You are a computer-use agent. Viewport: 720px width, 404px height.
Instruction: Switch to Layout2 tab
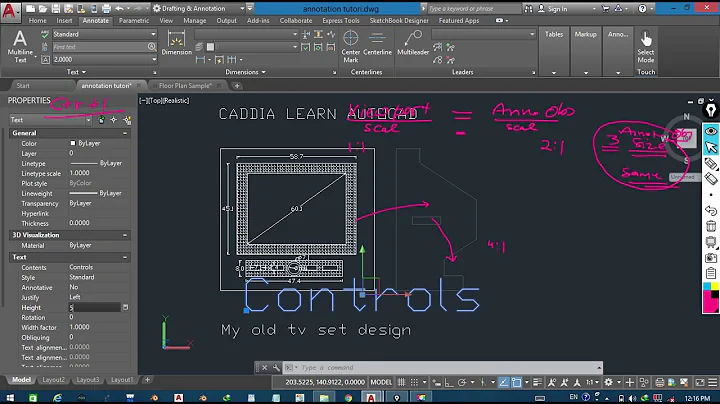53,380
